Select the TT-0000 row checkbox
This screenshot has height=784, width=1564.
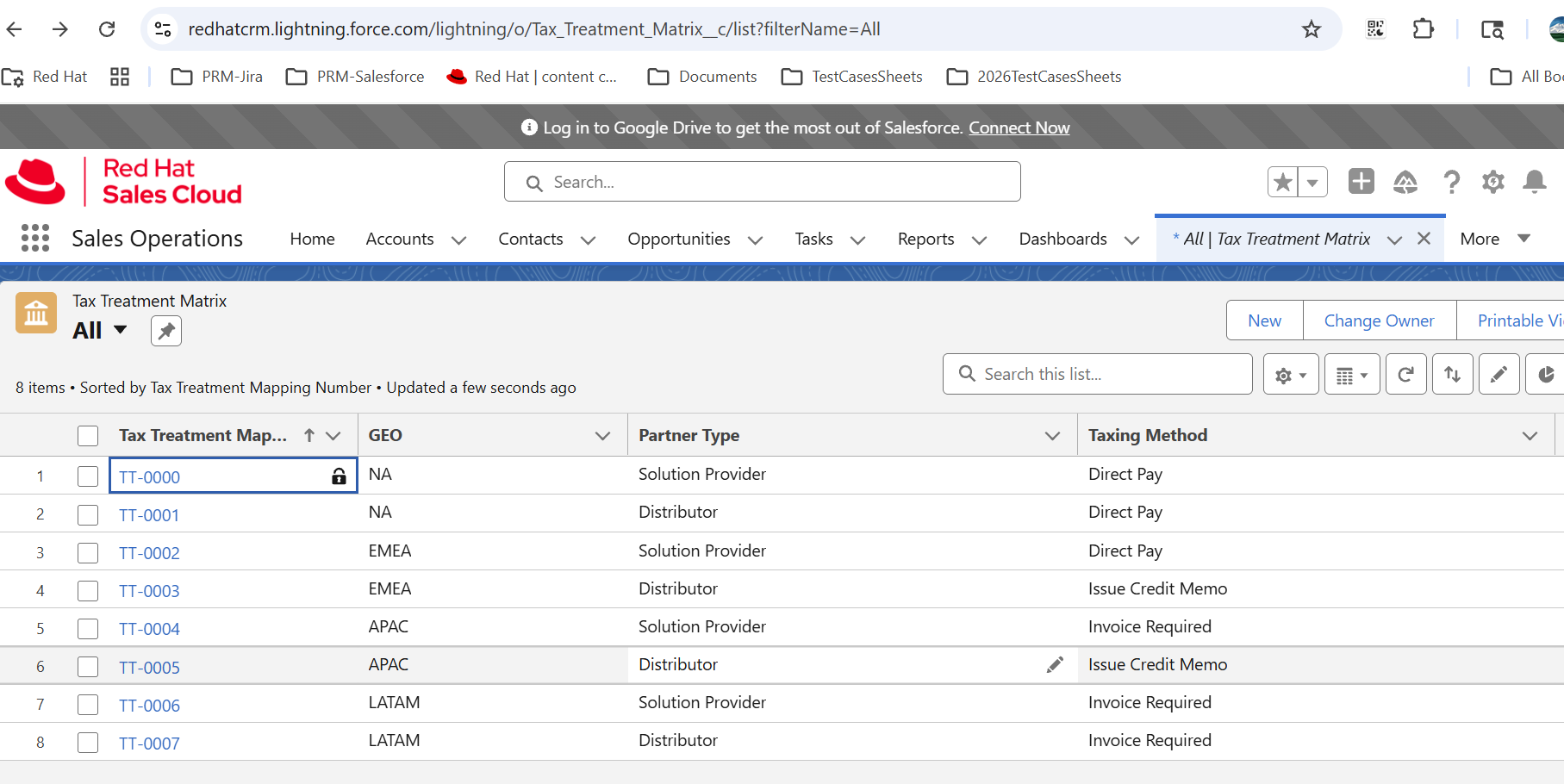(x=88, y=476)
